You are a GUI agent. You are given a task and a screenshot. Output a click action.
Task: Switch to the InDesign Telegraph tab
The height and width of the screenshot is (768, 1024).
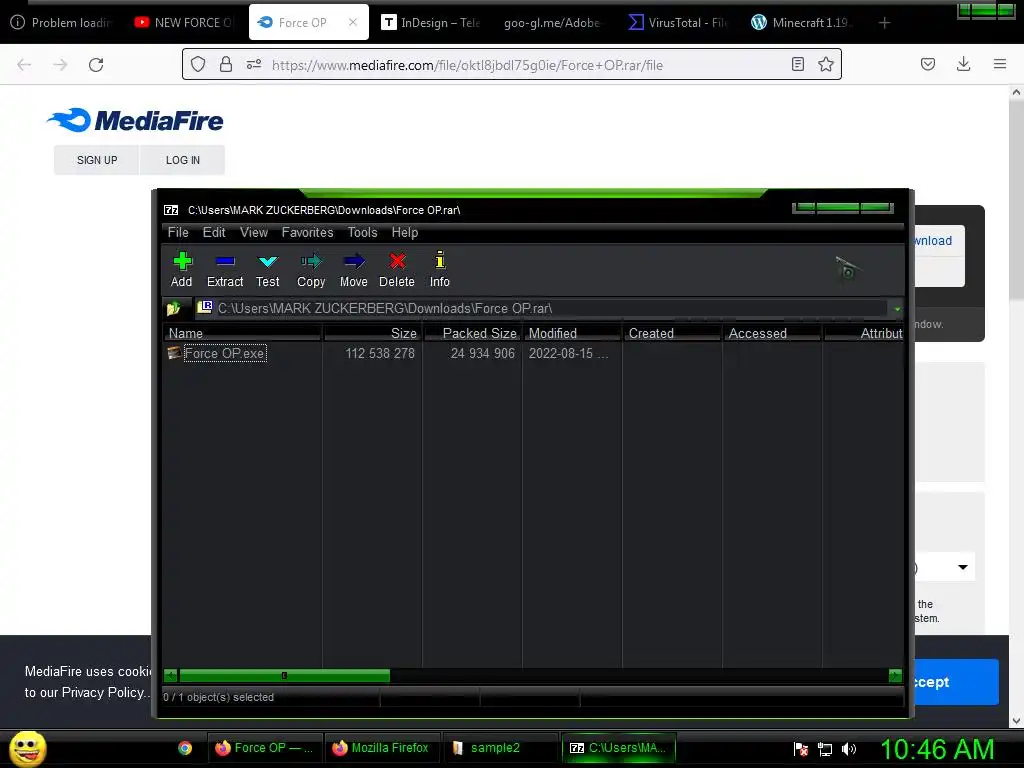click(432, 23)
